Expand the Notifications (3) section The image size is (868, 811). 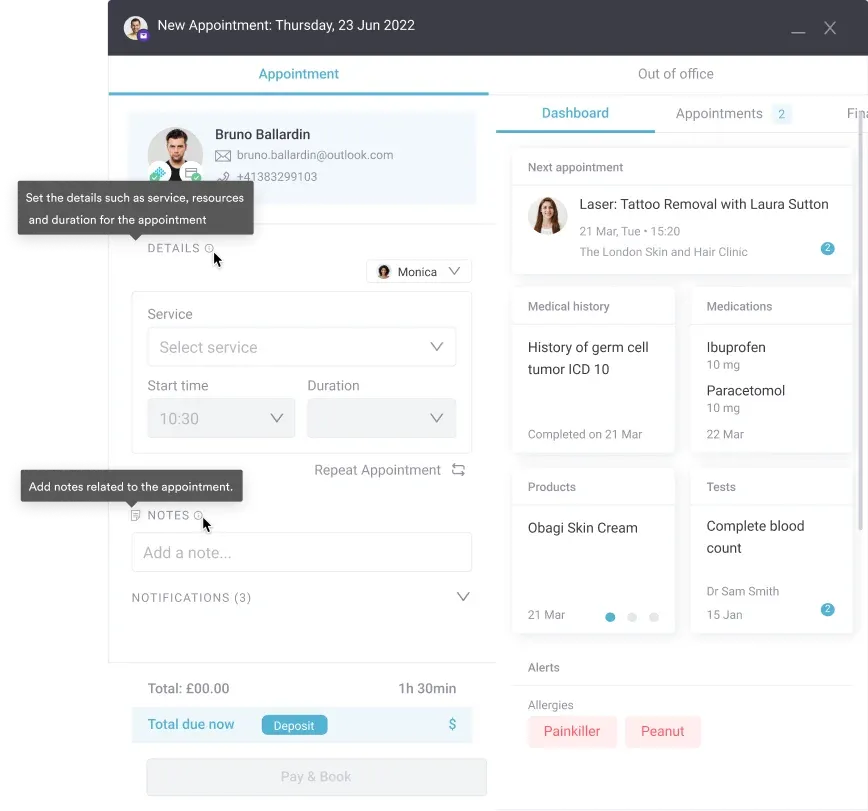(x=463, y=596)
